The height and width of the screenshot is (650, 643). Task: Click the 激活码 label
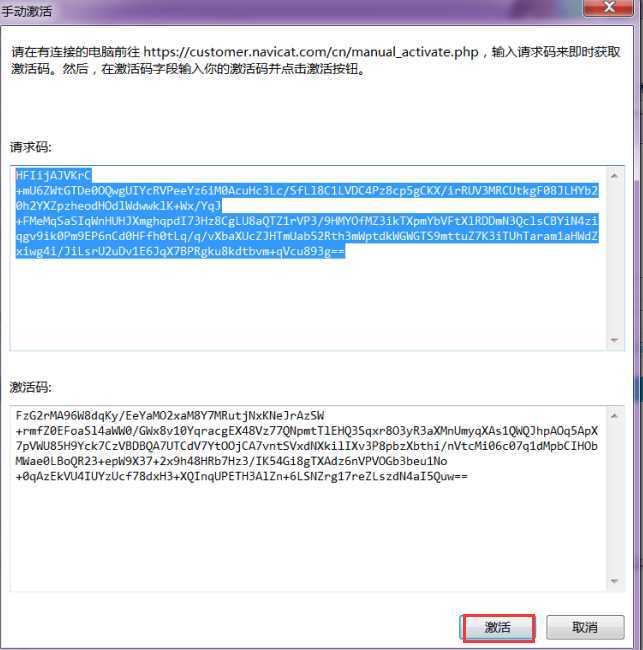click(x=31, y=387)
